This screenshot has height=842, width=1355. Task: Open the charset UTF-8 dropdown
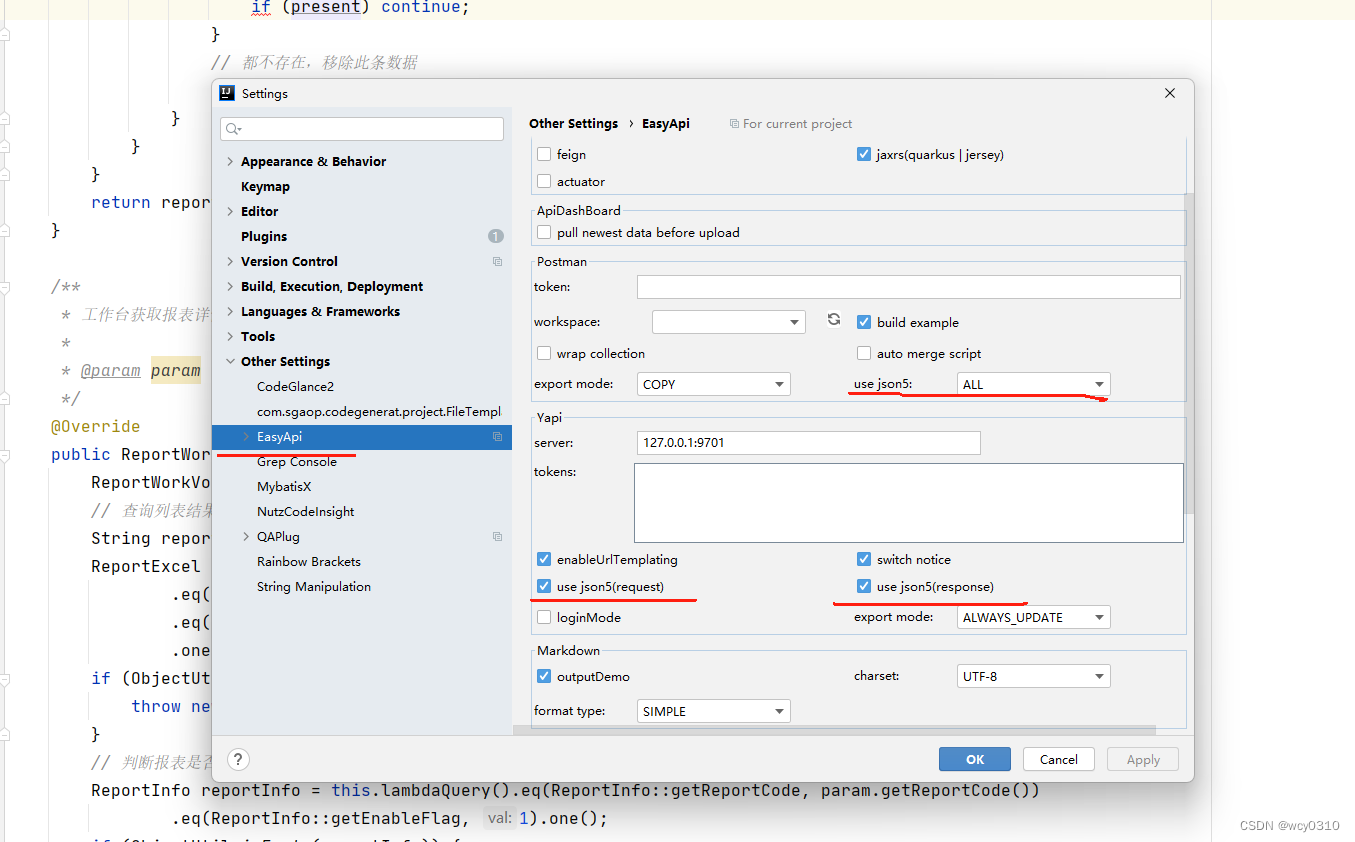coord(1033,677)
